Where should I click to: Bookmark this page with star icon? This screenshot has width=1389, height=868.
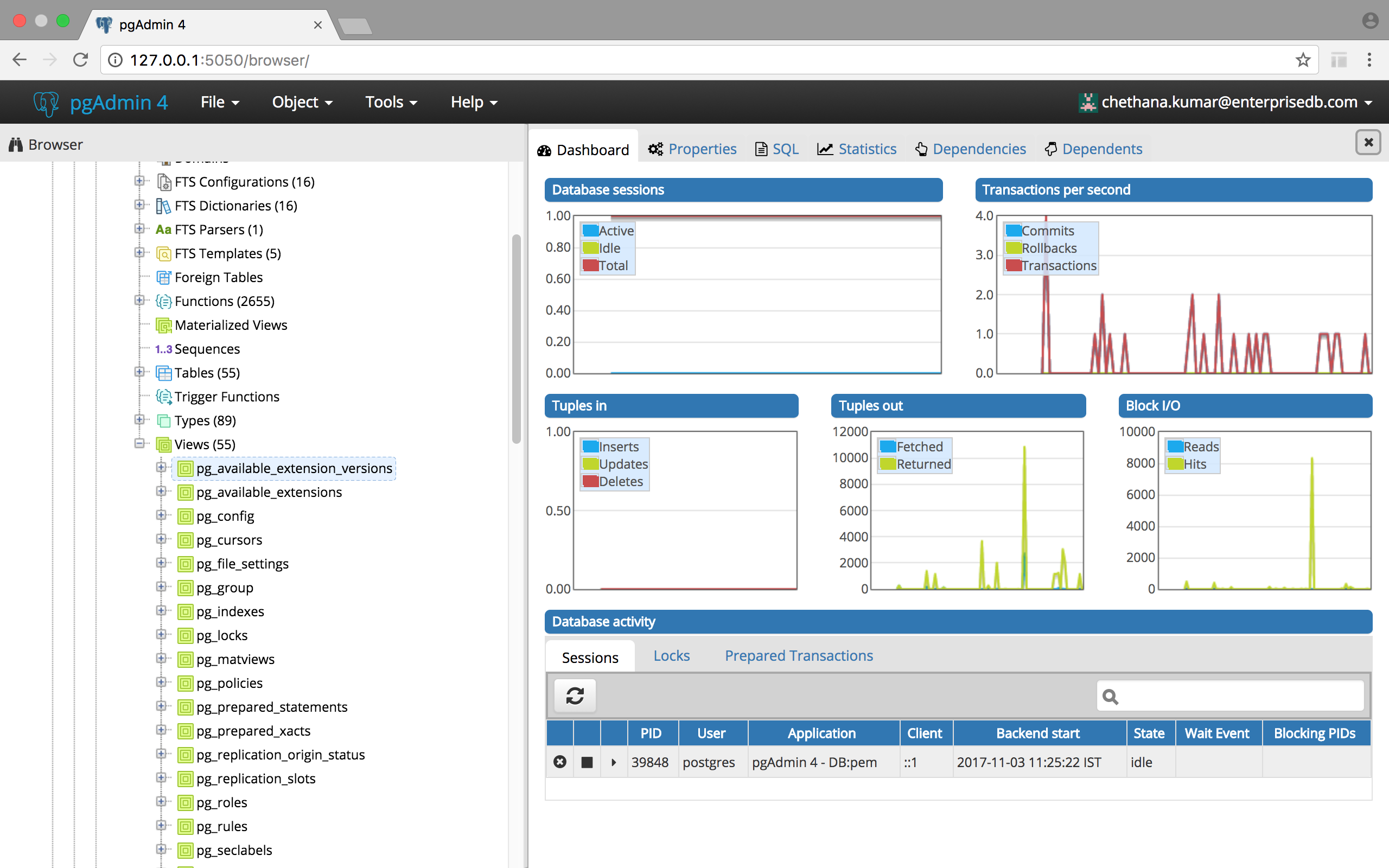tap(1303, 60)
